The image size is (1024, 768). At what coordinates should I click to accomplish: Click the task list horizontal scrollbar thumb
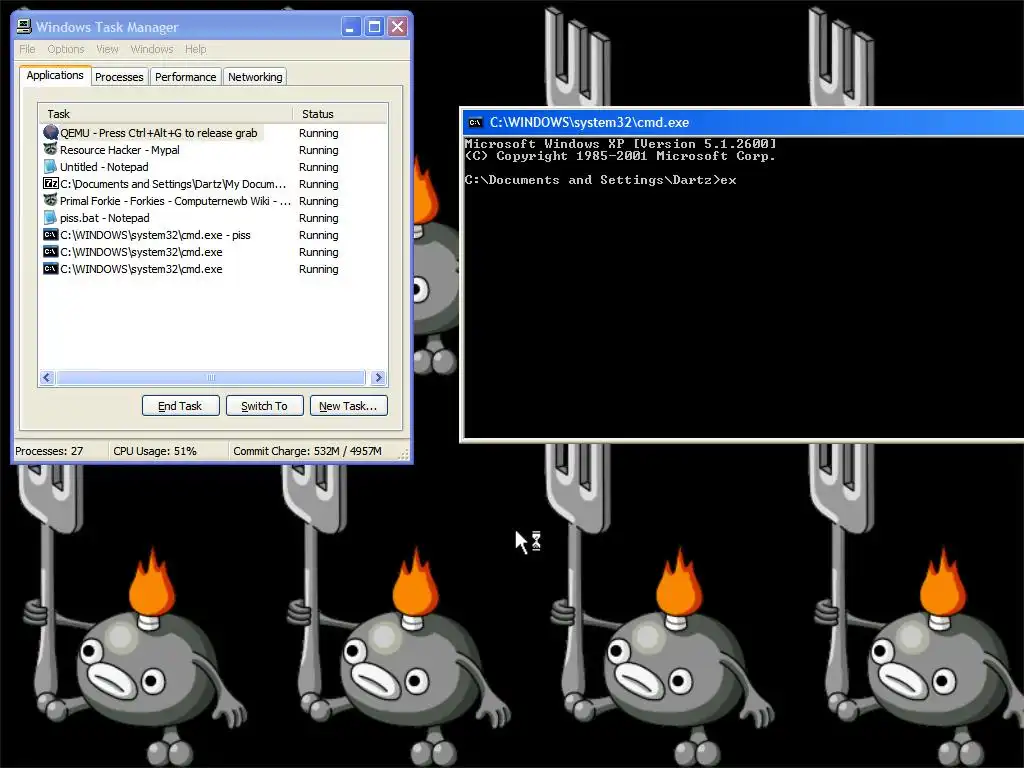point(211,377)
